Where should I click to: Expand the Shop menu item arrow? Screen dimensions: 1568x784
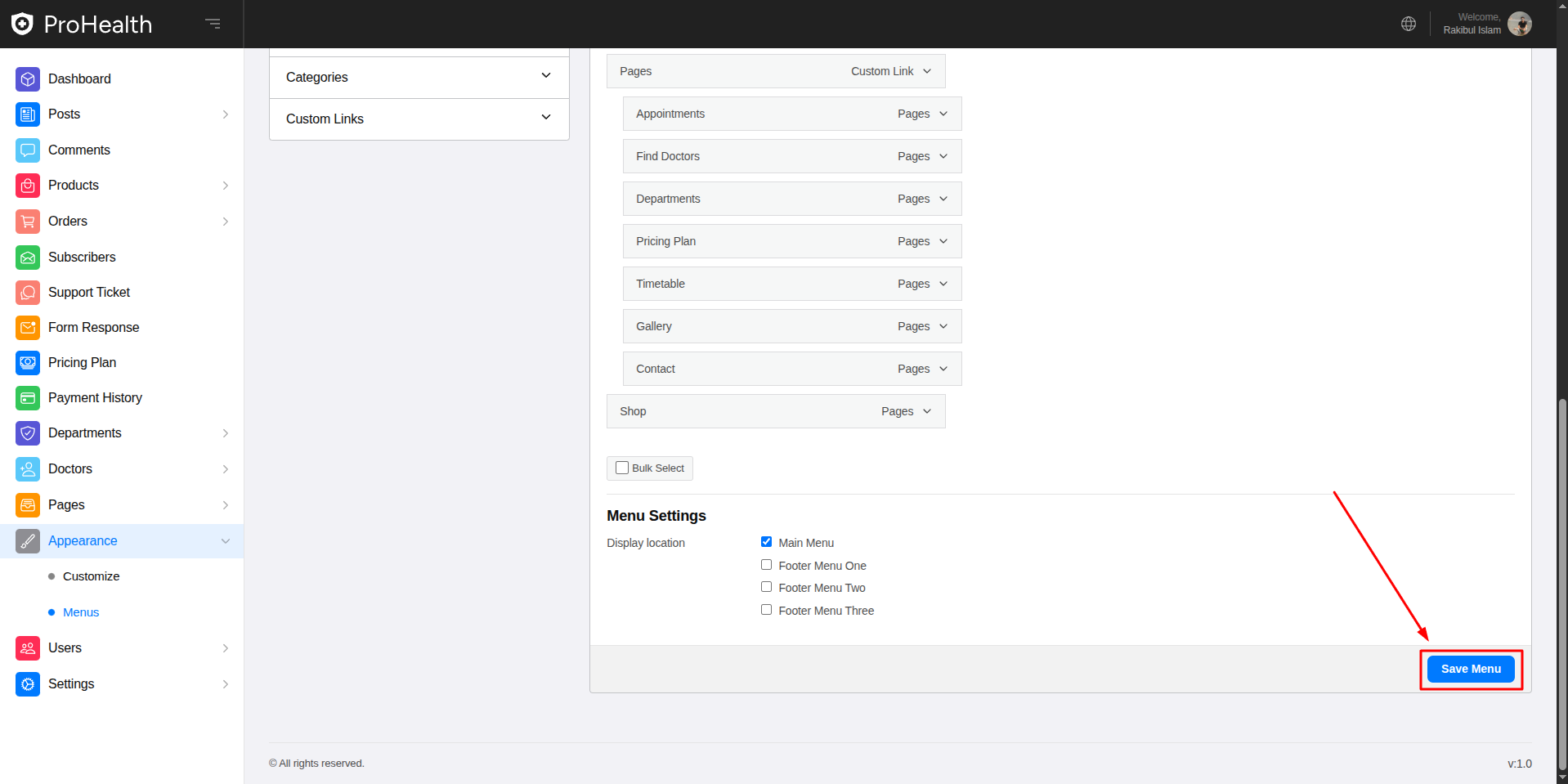pos(927,411)
